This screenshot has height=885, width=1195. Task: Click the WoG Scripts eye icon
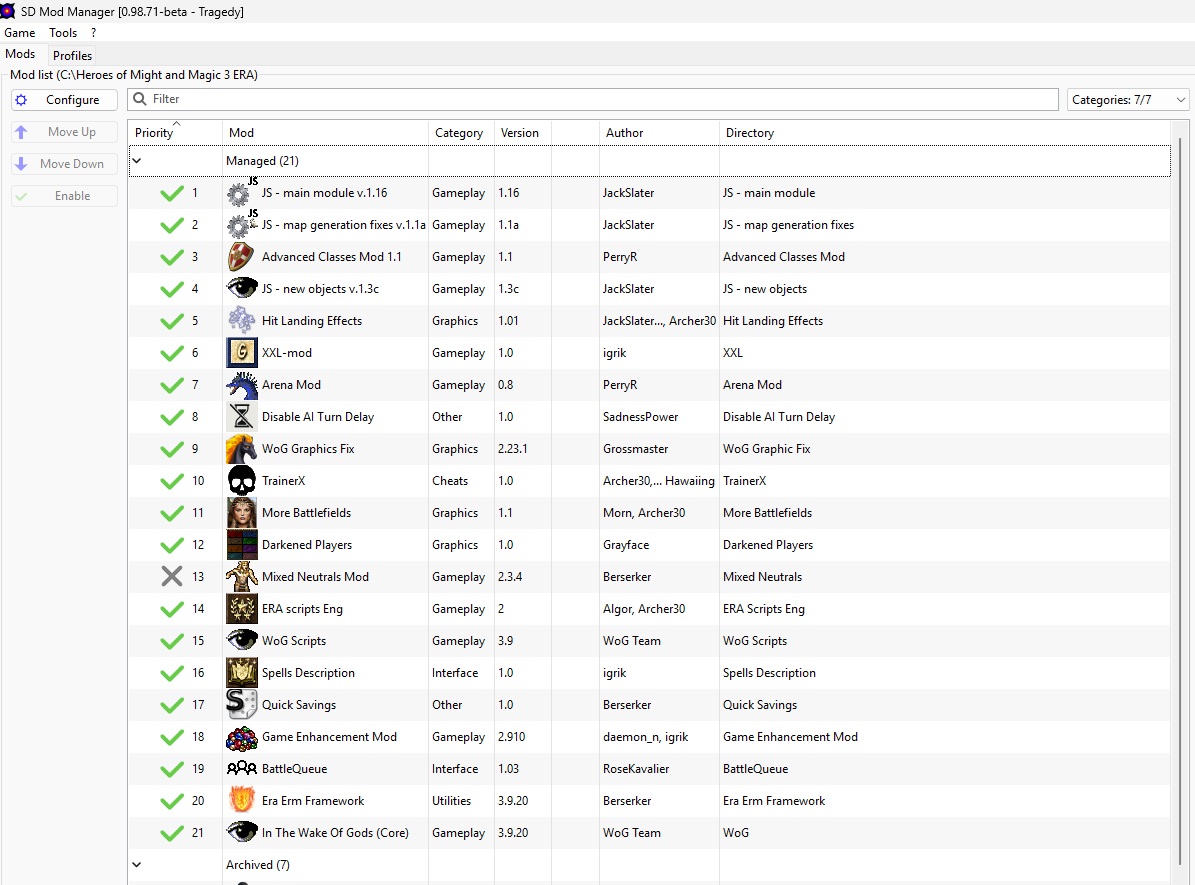[x=242, y=641]
